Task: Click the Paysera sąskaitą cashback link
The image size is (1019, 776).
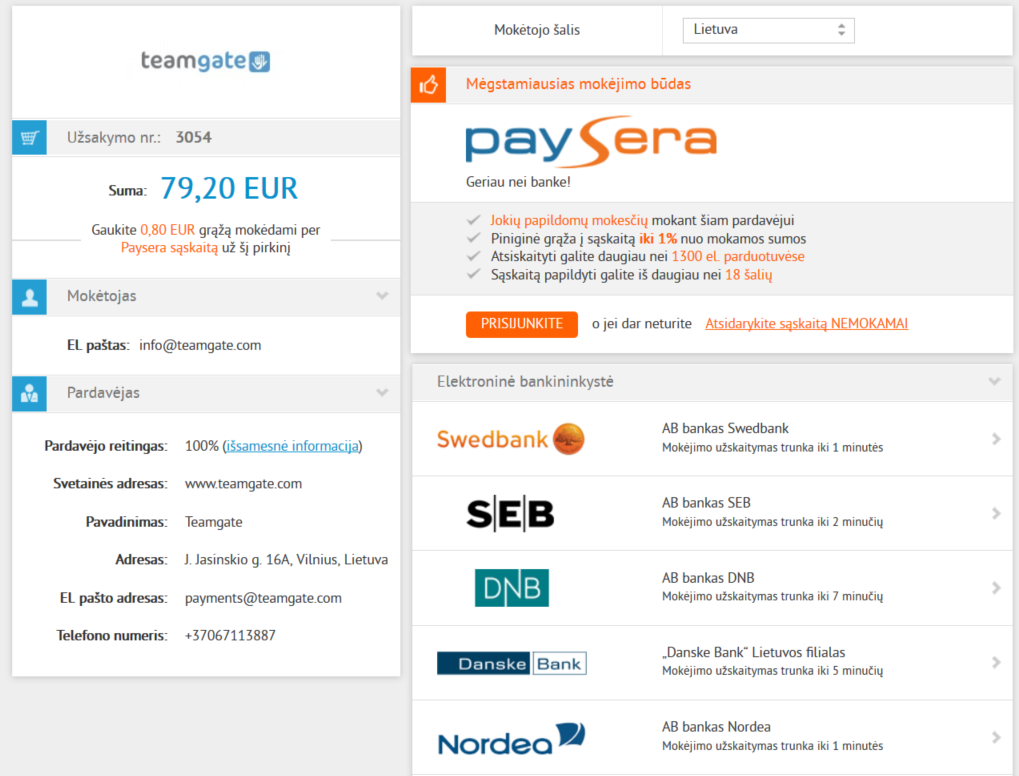Action: (x=170, y=248)
